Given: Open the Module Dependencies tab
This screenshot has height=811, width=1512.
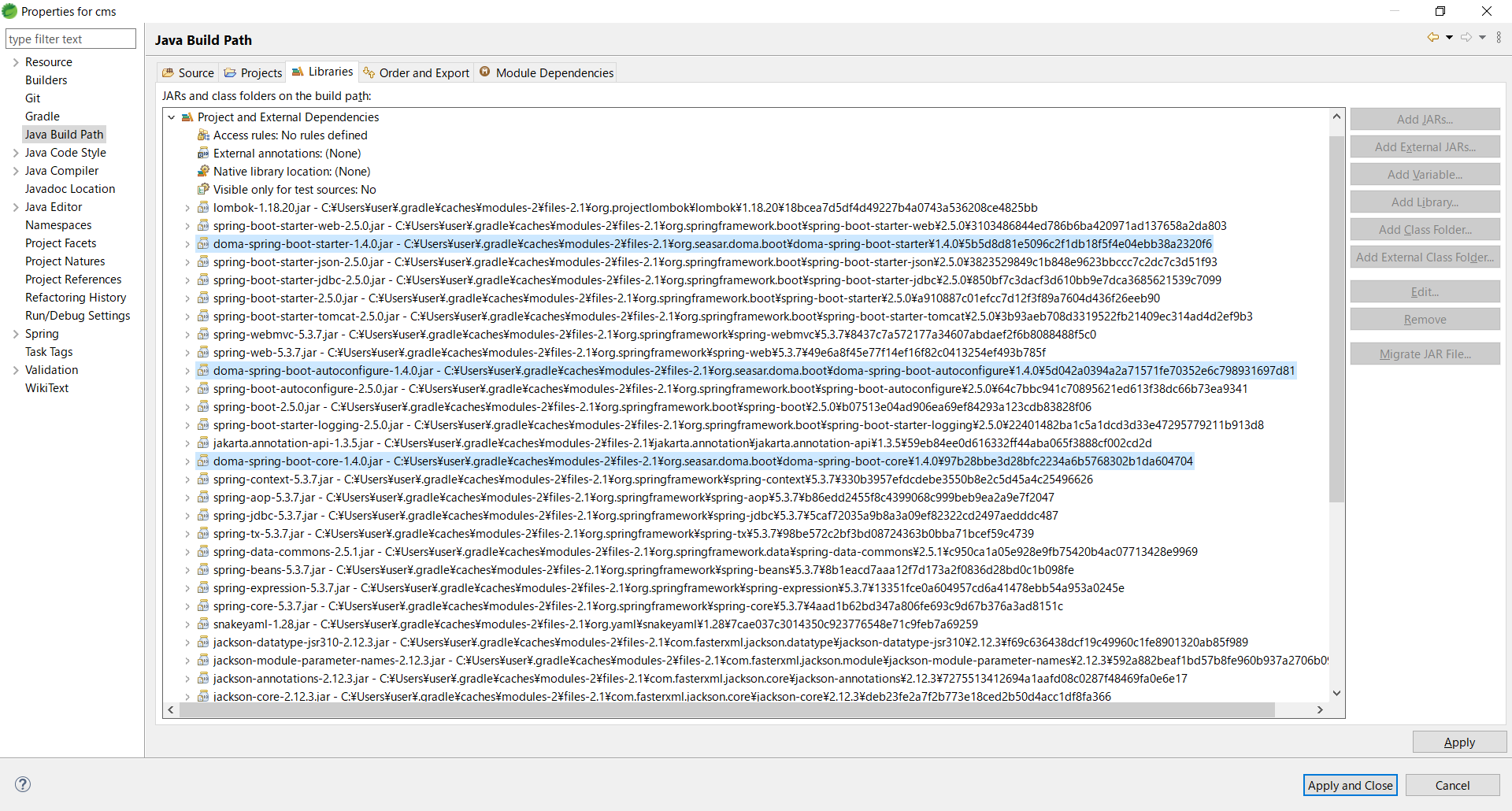Looking at the screenshot, I should 547,72.
